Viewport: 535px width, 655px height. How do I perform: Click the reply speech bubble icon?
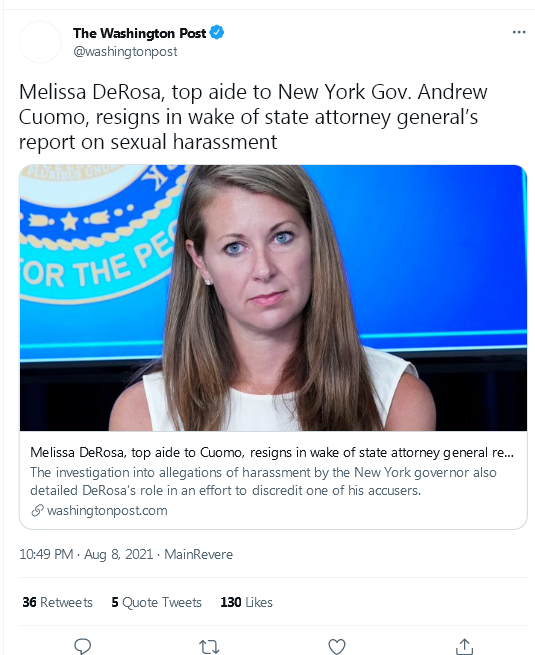[x=82, y=646]
